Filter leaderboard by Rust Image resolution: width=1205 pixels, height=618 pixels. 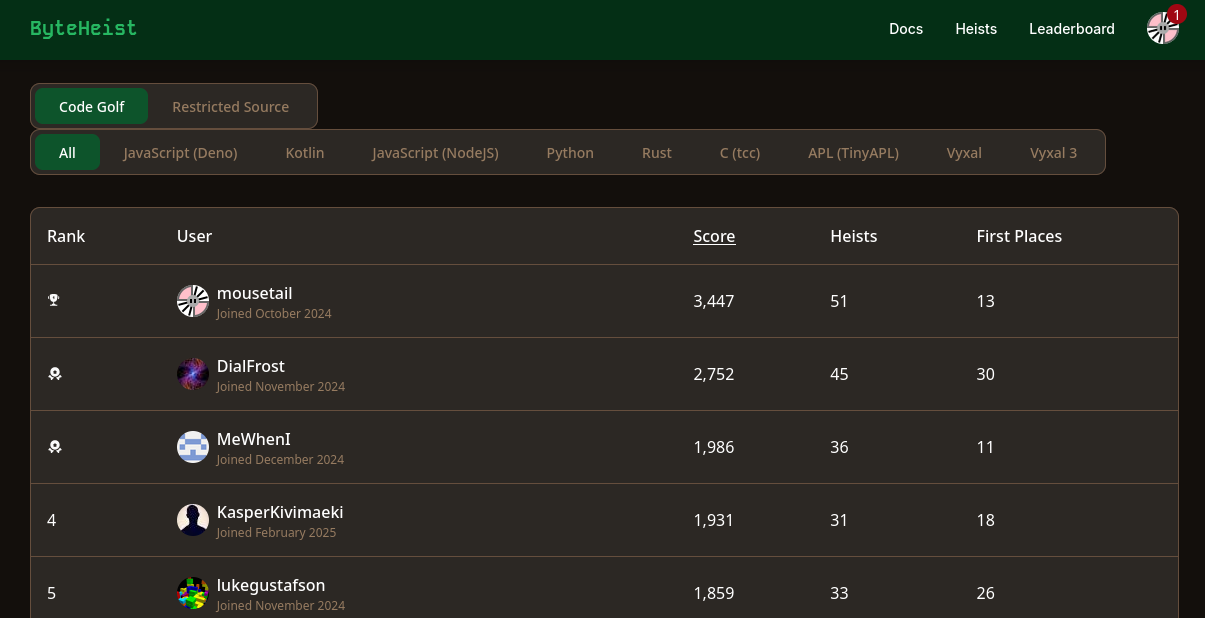(x=656, y=153)
